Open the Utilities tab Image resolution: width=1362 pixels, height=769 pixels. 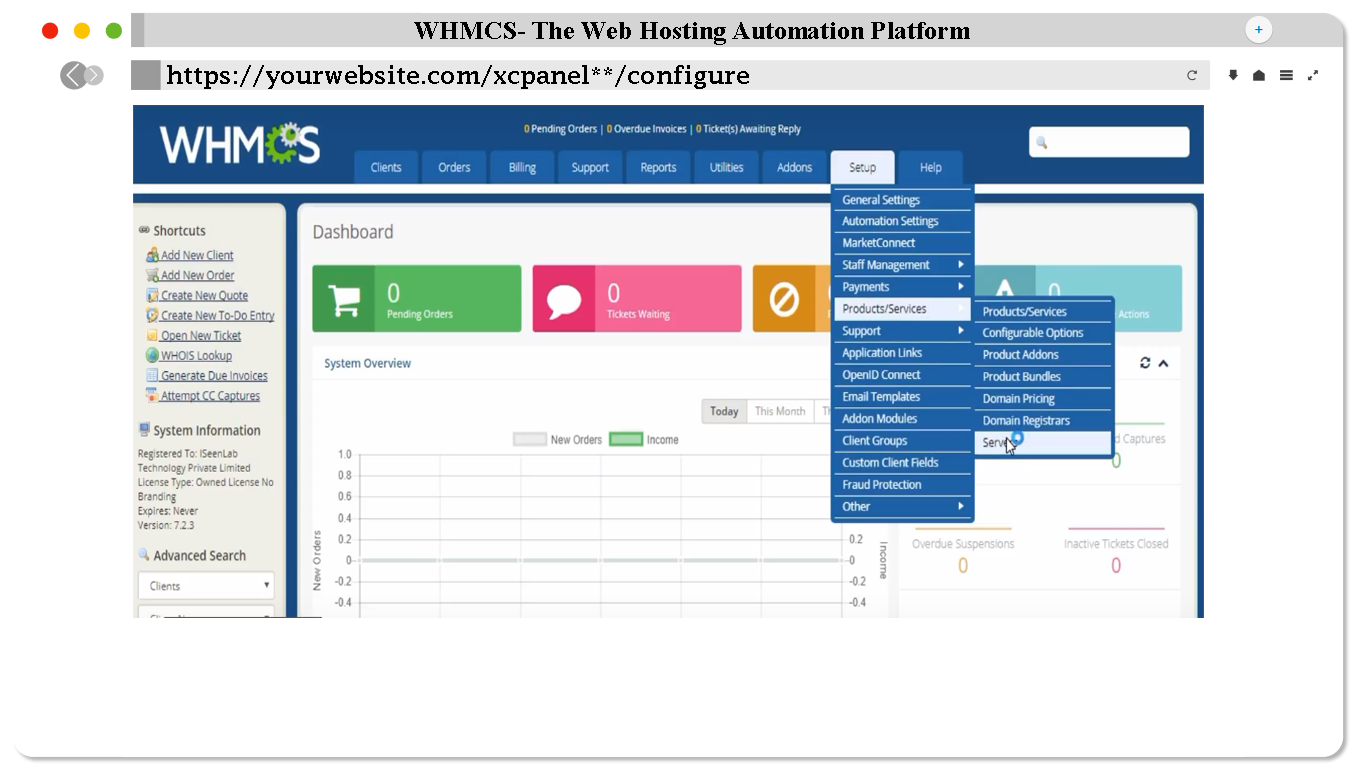pos(726,167)
